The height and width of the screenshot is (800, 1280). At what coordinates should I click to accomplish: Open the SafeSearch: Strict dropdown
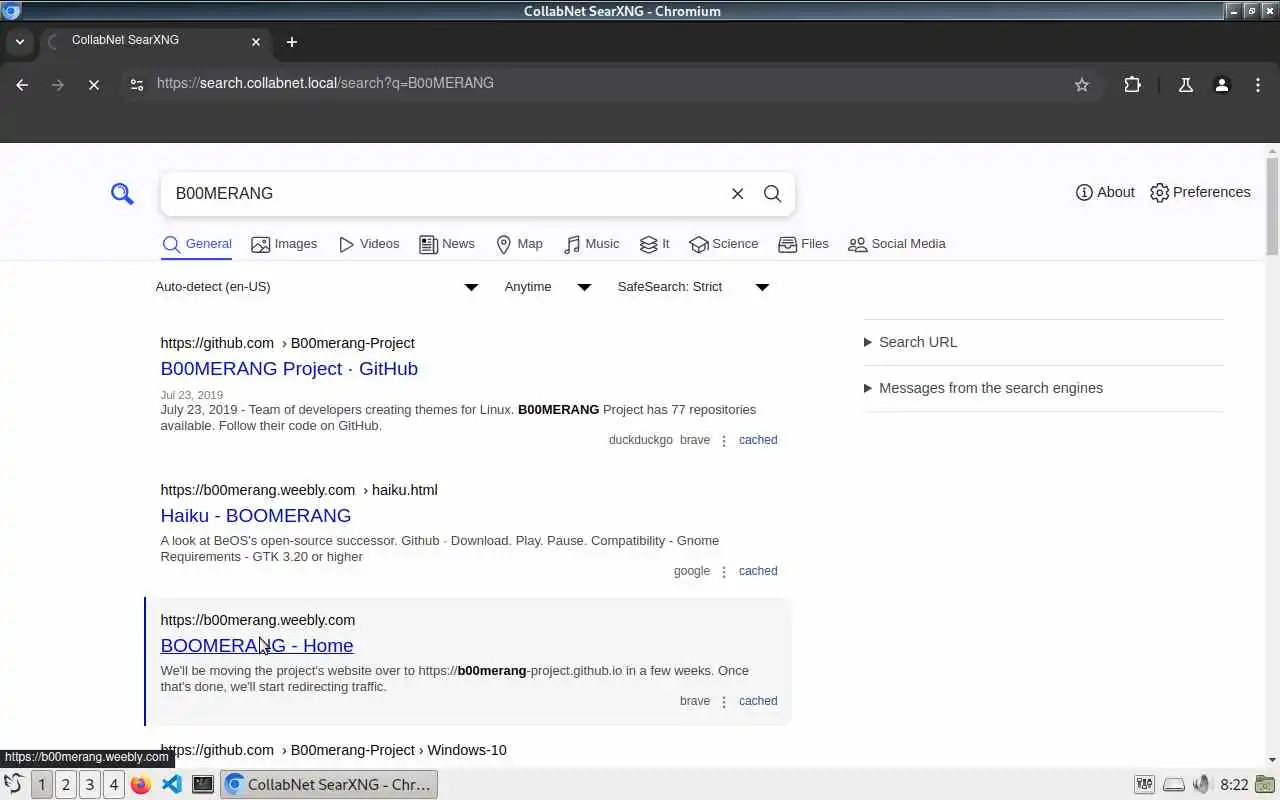(693, 287)
